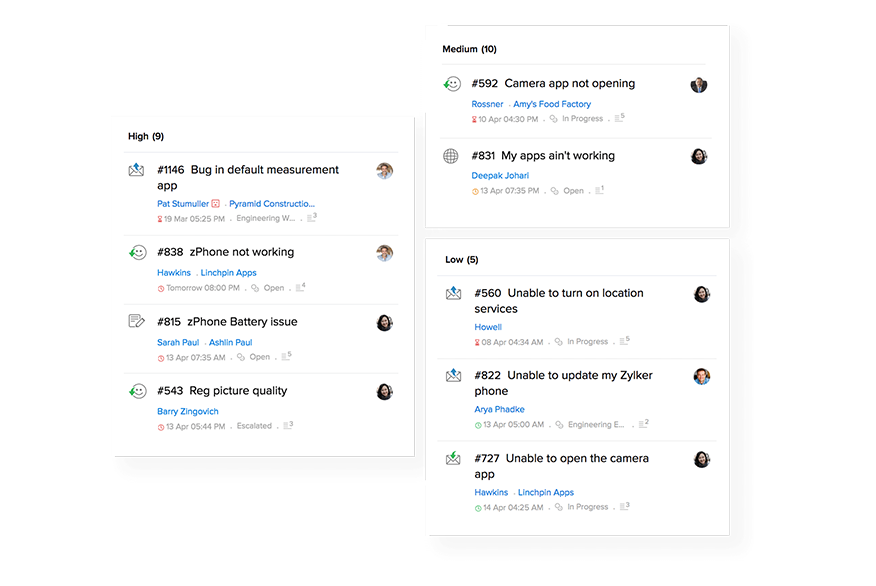Screen dimensions: 876x586
Task: Click the thread count icon on ticket #822
Action: 643,425
